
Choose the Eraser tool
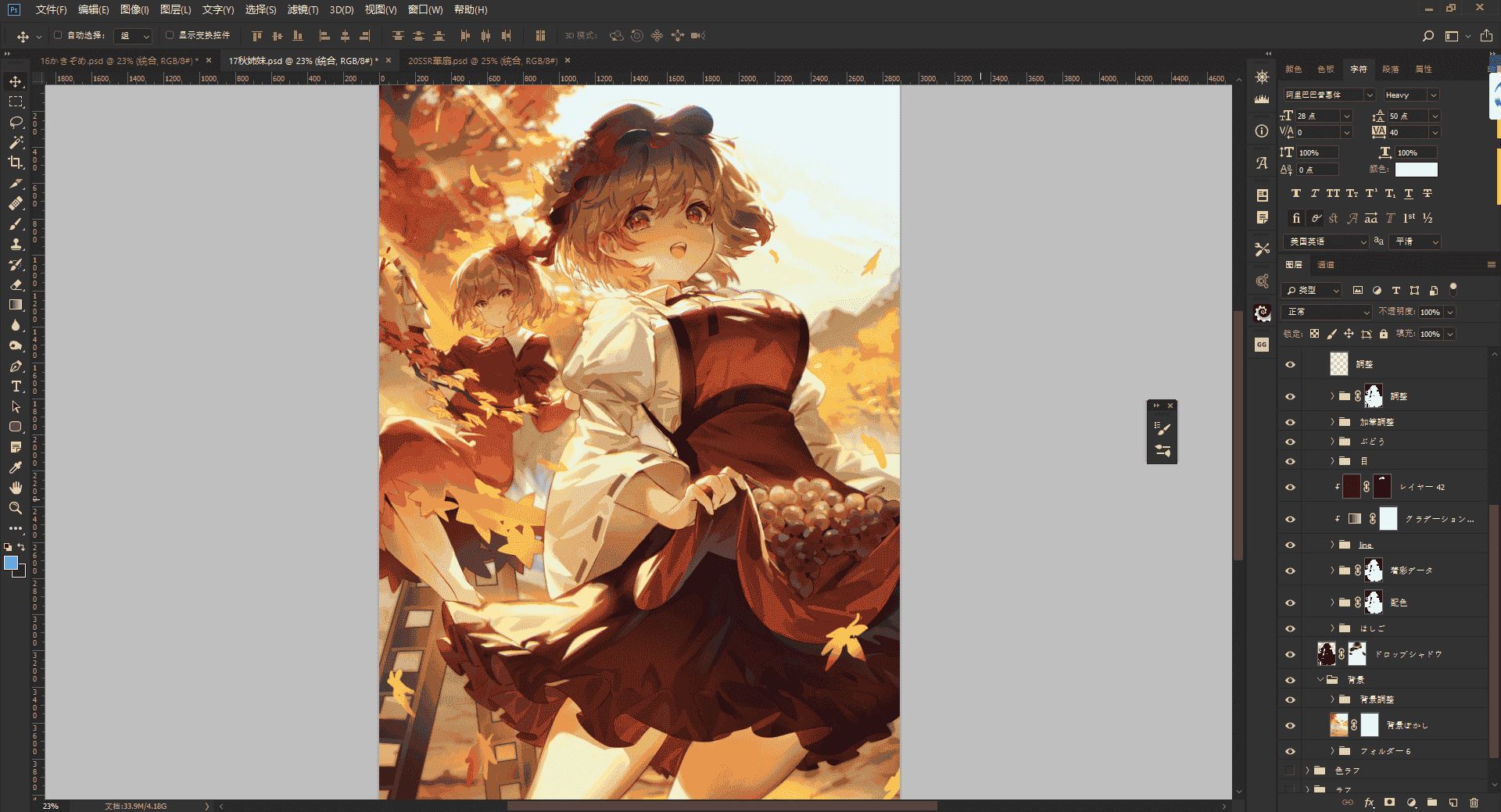[16, 284]
